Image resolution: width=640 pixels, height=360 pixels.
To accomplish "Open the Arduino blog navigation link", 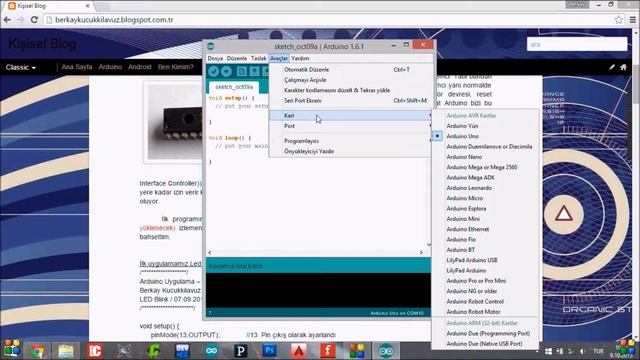I will [110, 67].
